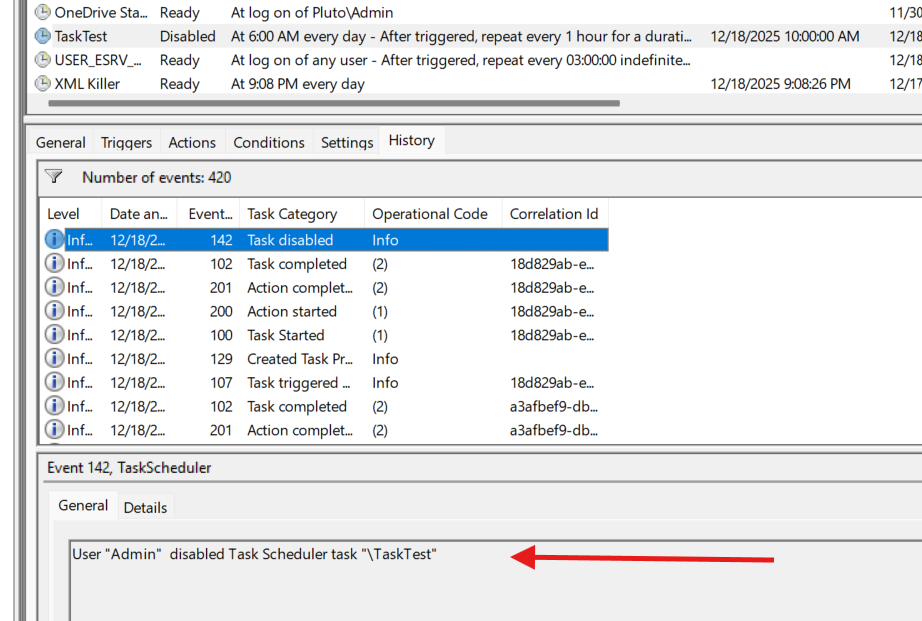This screenshot has width=922, height=621.
Task: Click info icon of Action started event
Action: point(54,310)
